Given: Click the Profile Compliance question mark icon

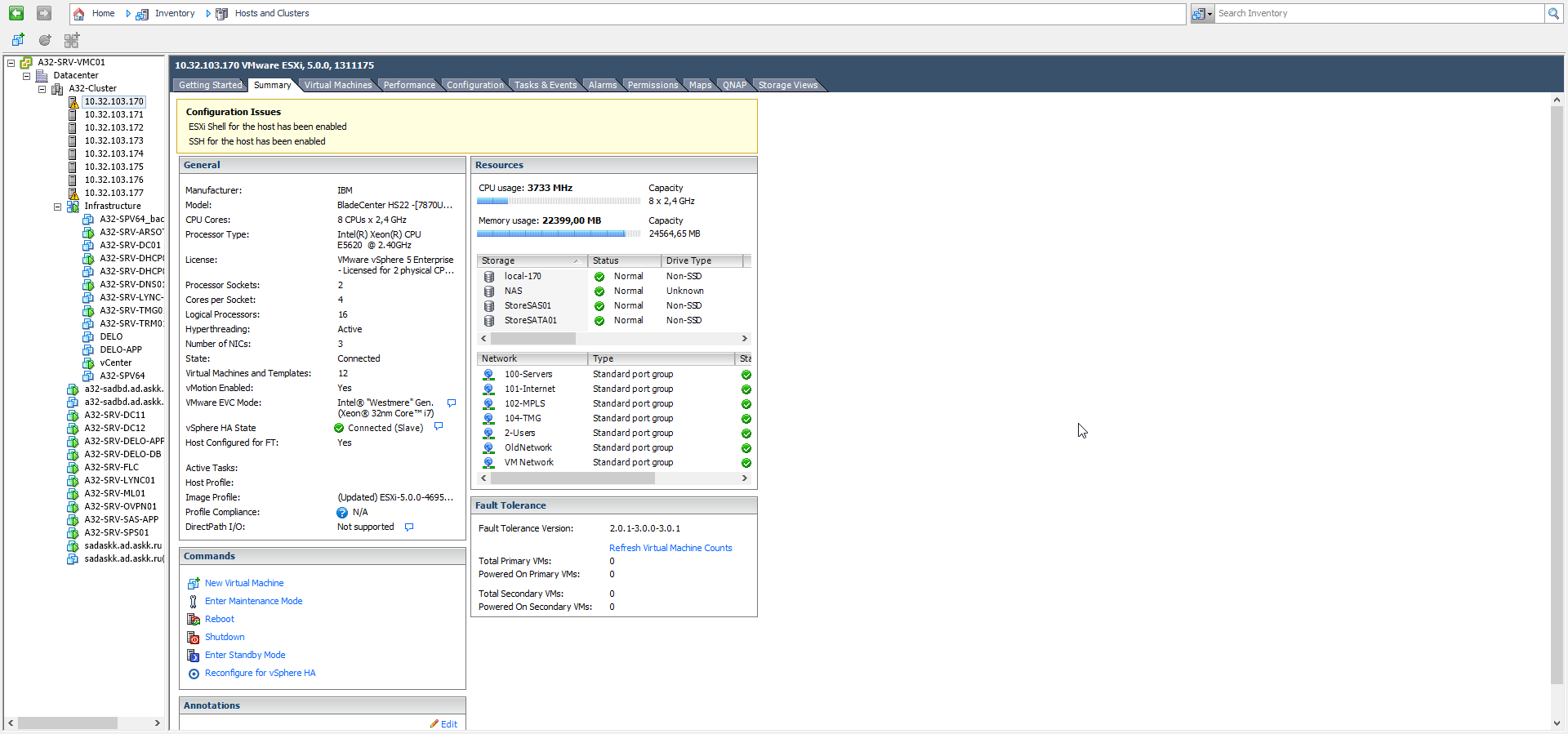Looking at the screenshot, I should 342,513.
